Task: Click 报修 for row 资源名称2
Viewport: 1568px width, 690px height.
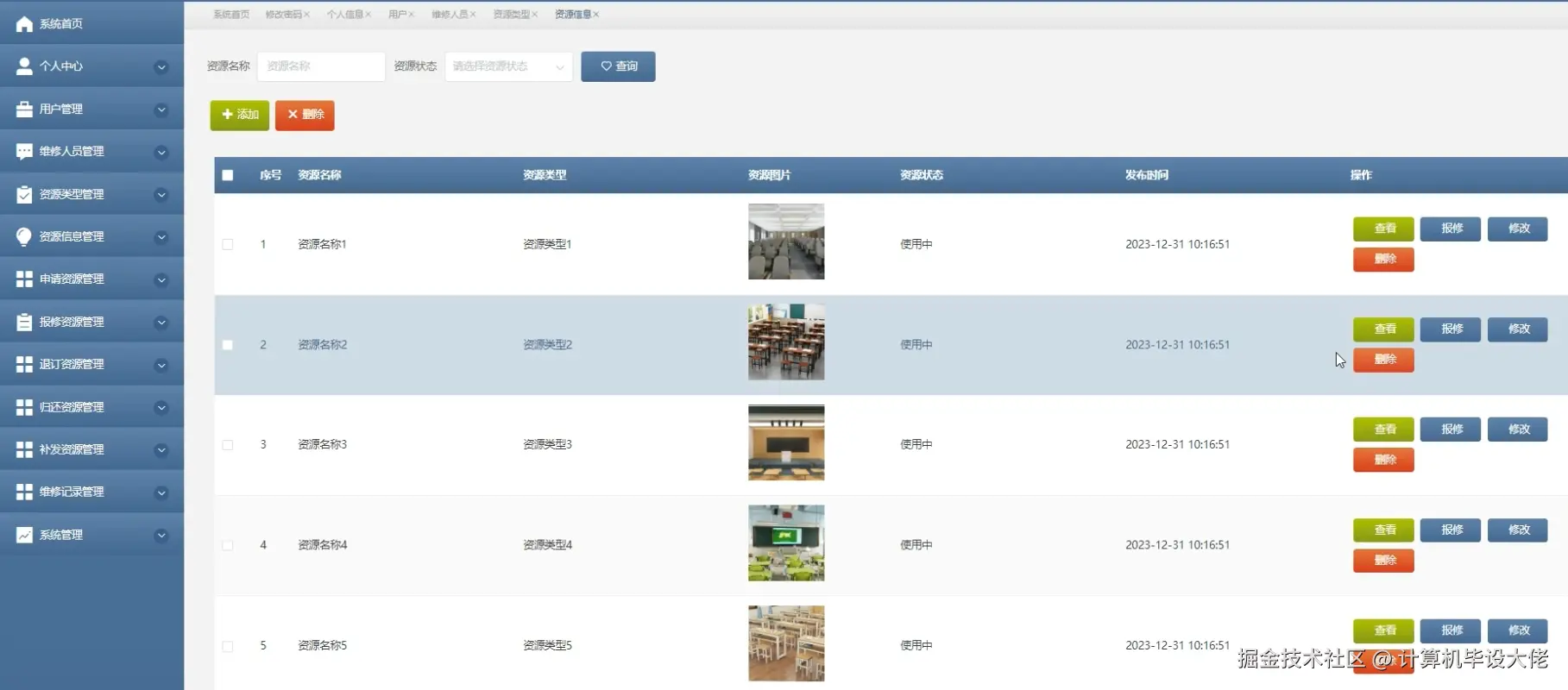Action: click(x=1451, y=329)
